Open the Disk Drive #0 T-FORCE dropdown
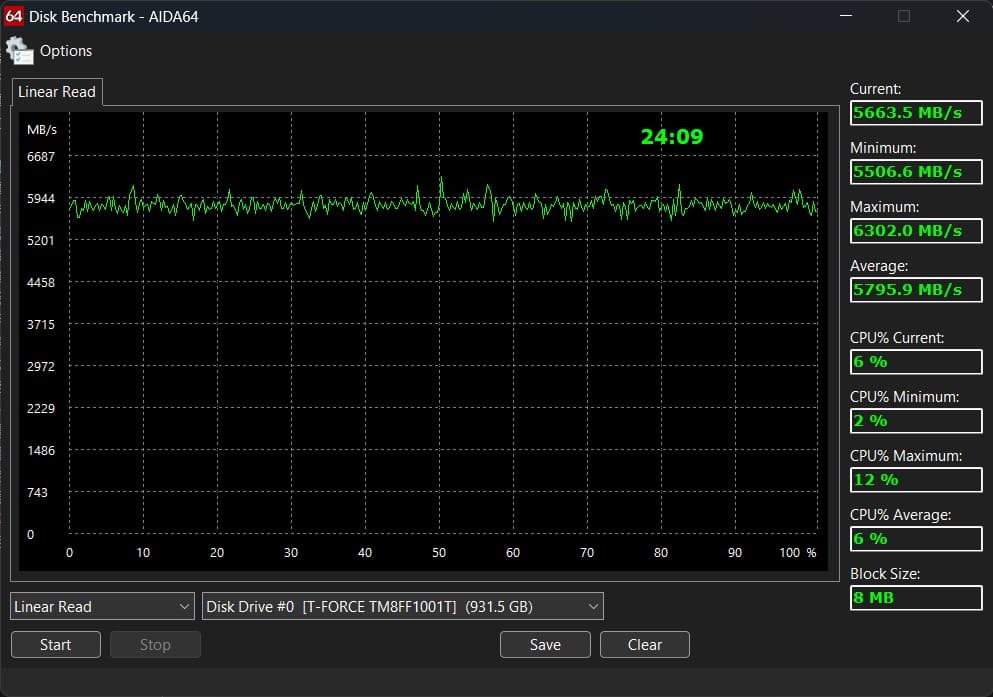993x697 pixels. coord(402,606)
